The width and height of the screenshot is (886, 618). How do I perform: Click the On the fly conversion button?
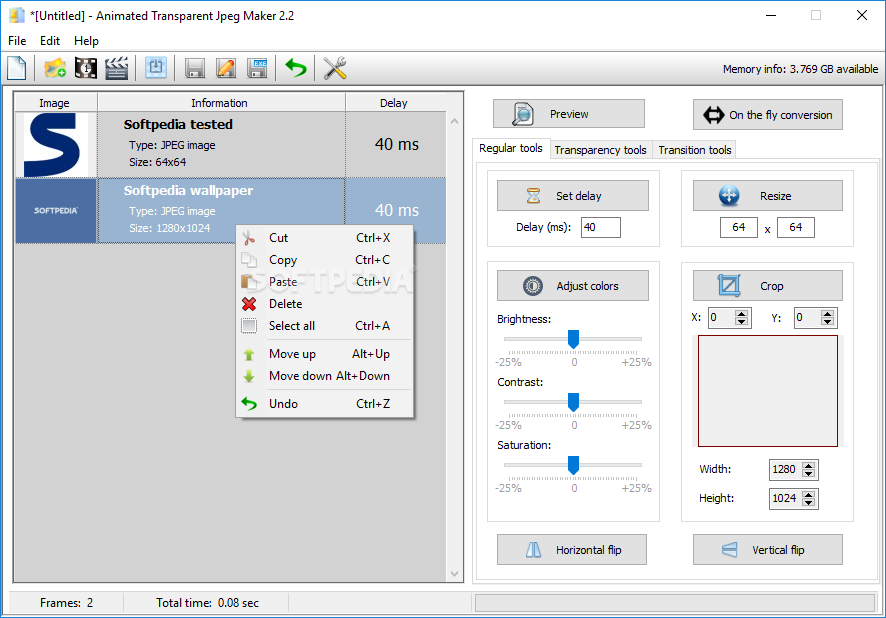767,114
